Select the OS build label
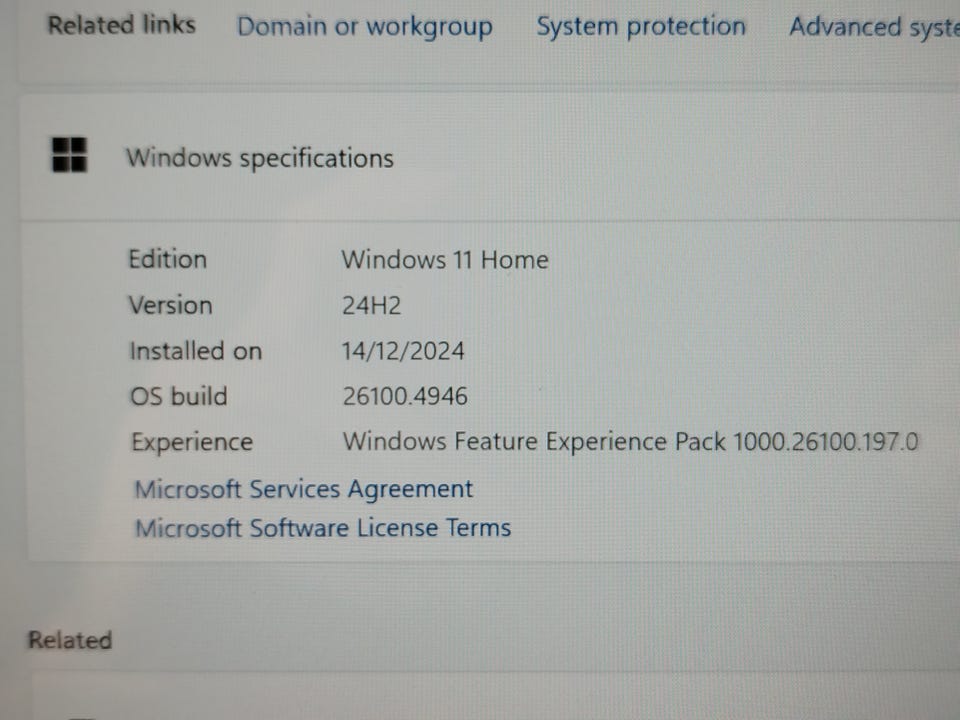This screenshot has width=960, height=720. pyautogui.click(x=178, y=396)
